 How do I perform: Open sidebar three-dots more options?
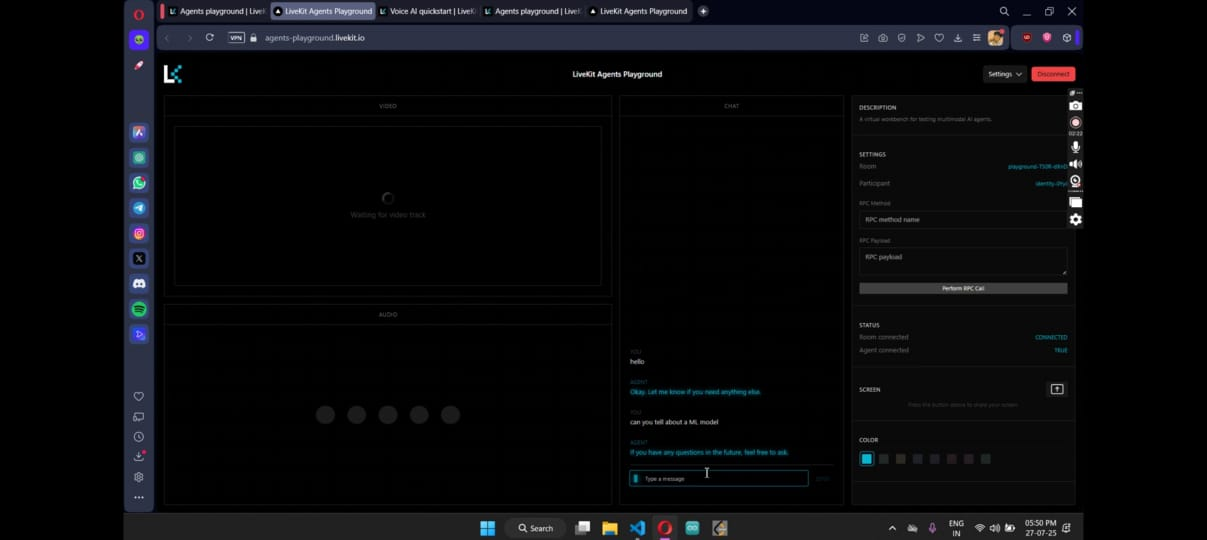[139, 497]
